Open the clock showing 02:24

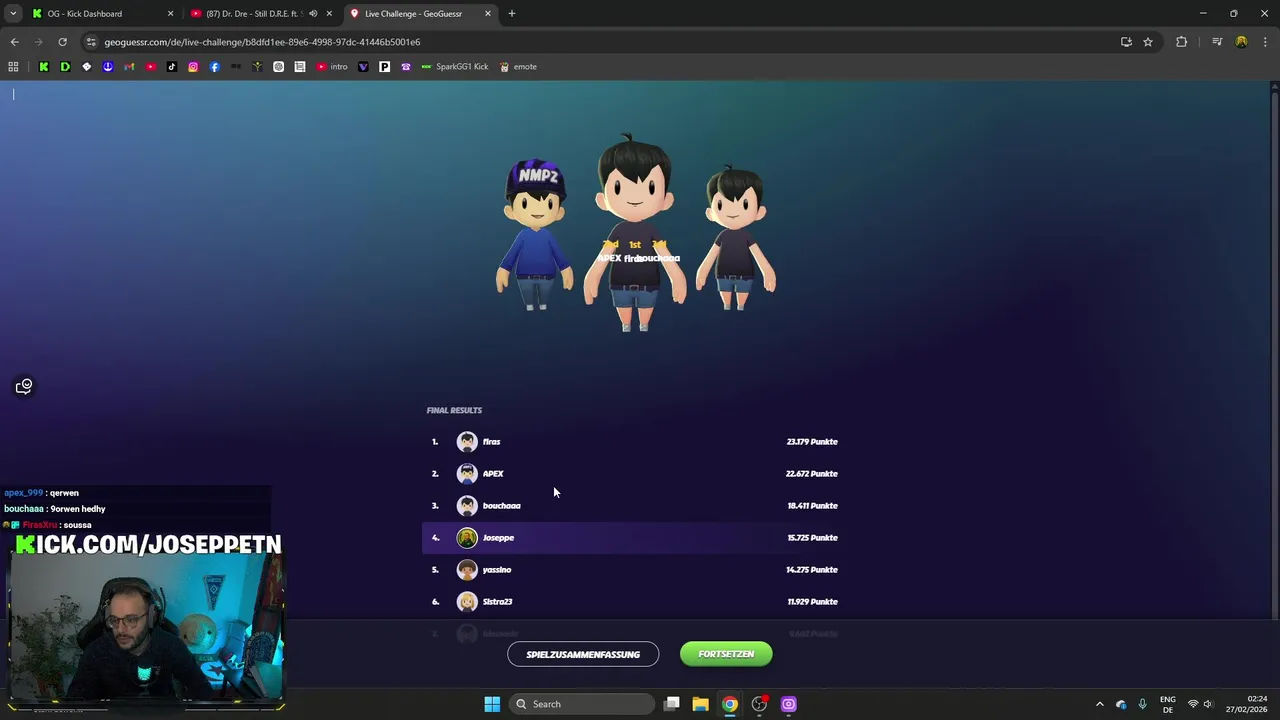1246,704
